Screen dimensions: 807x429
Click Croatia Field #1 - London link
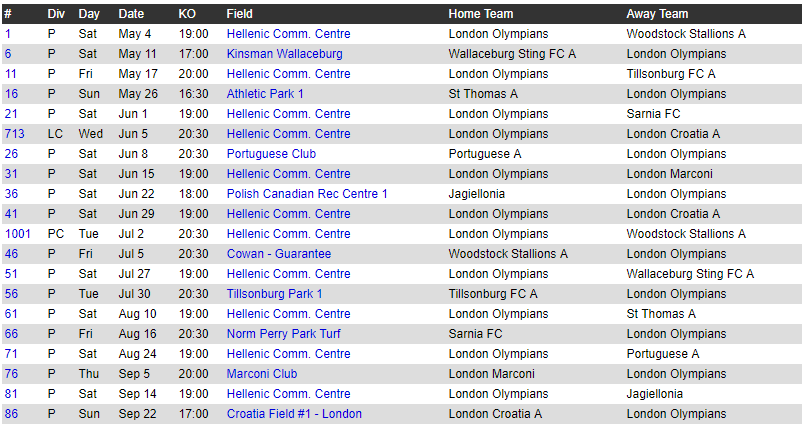click(294, 414)
